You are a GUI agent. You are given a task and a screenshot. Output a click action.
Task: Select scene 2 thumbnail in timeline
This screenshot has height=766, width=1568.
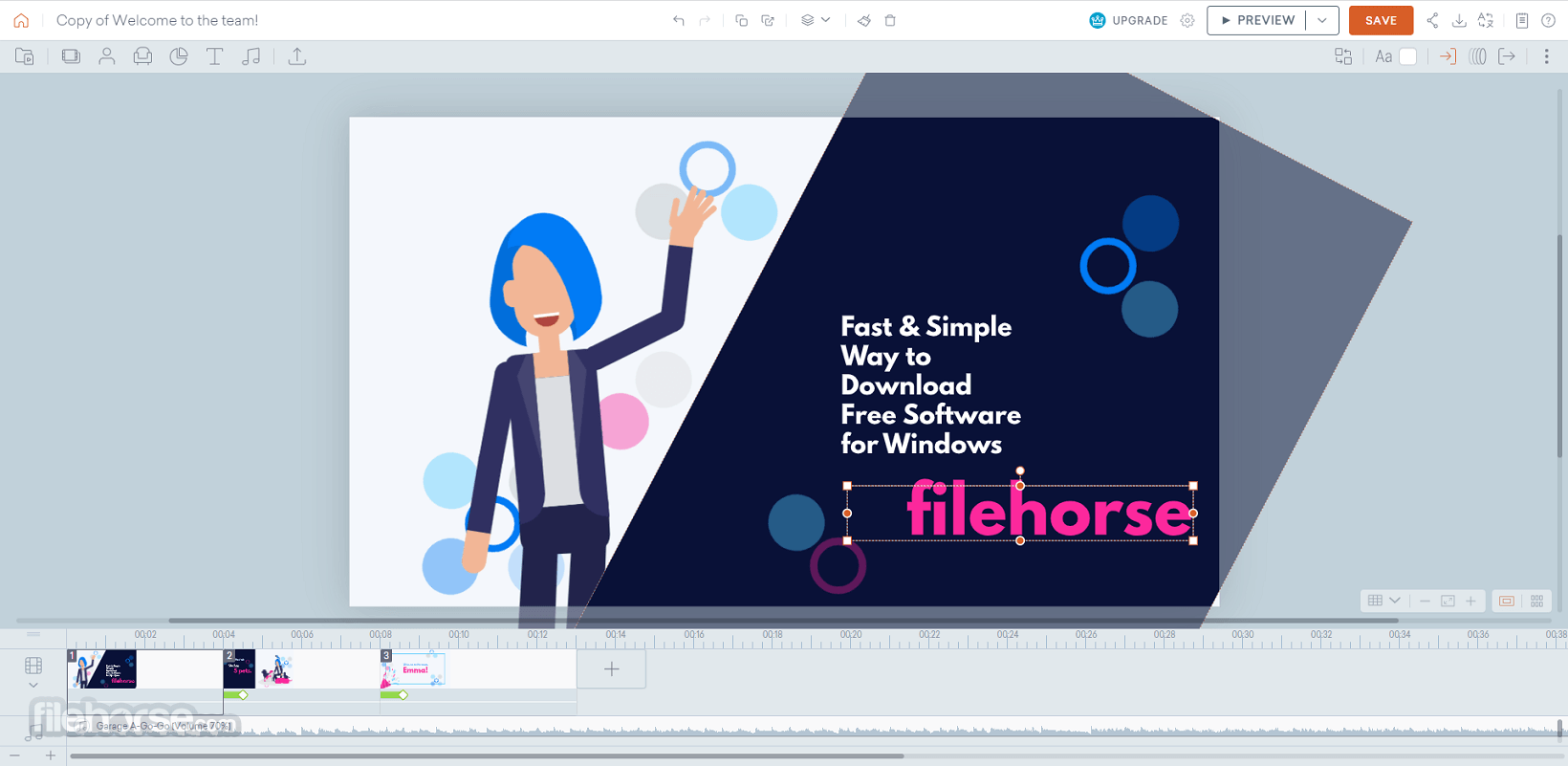[258, 669]
